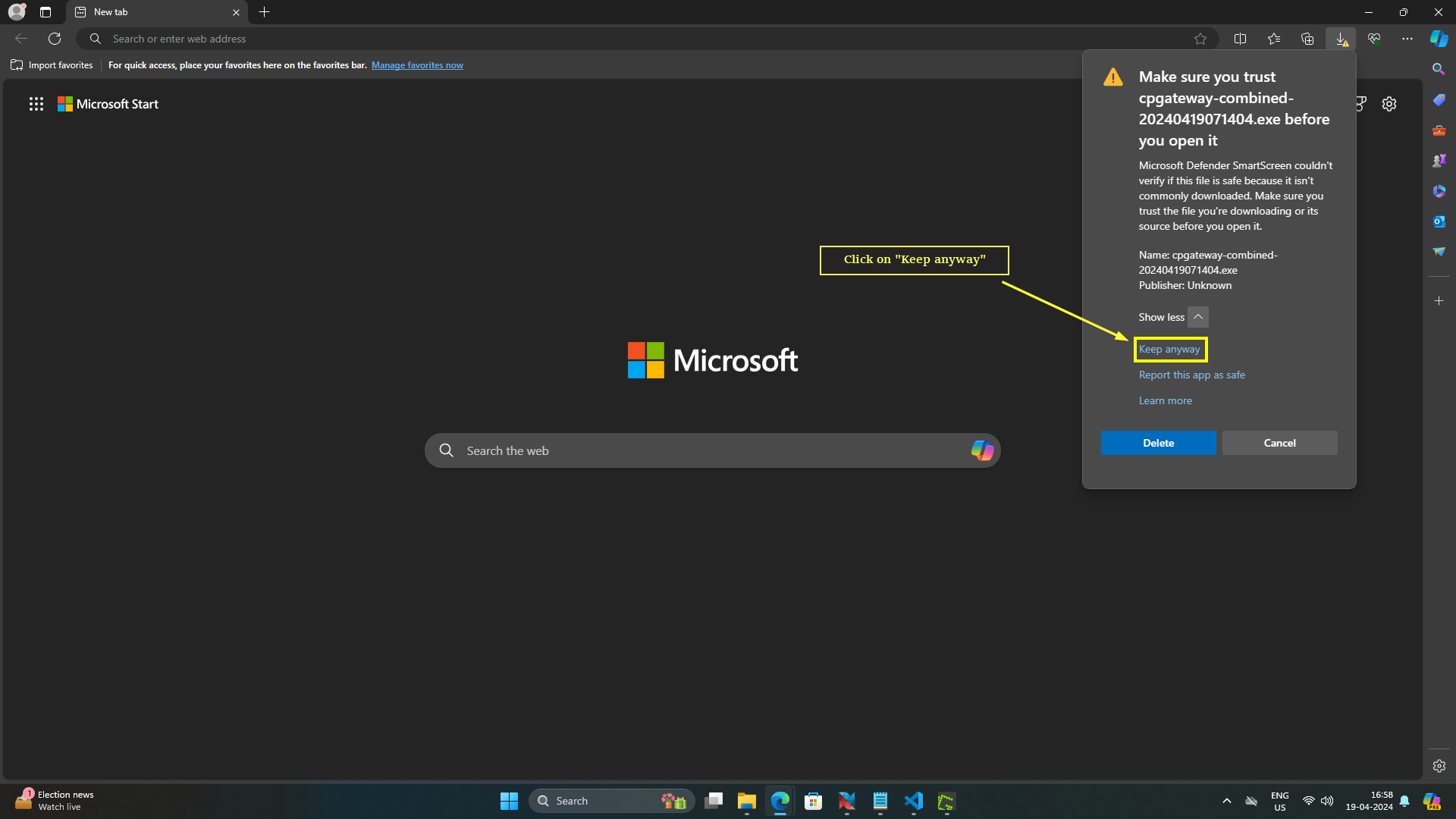The width and height of the screenshot is (1456, 819).
Task: Add page to favorites star icon
Action: pyautogui.click(x=1200, y=39)
